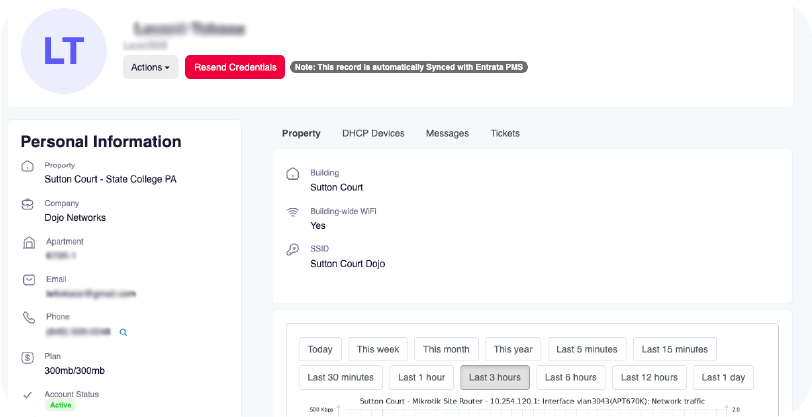812x417 pixels.
Task: Click the Property house icon
Action: click(28, 167)
